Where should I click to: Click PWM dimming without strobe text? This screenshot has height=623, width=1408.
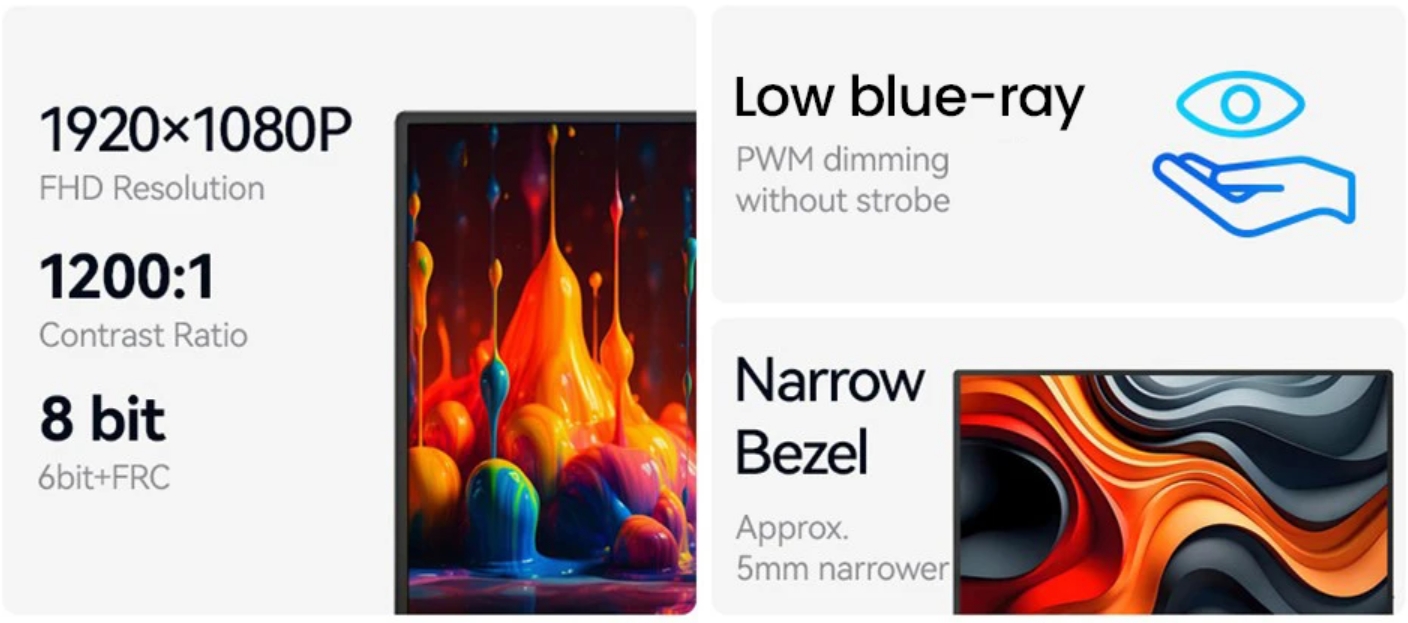(x=842, y=180)
